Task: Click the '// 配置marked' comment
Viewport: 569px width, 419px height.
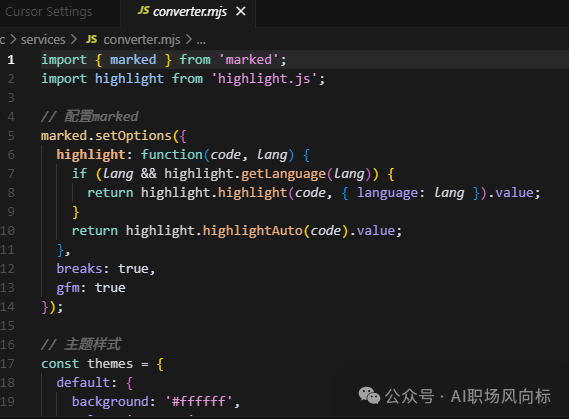Action: (90, 116)
